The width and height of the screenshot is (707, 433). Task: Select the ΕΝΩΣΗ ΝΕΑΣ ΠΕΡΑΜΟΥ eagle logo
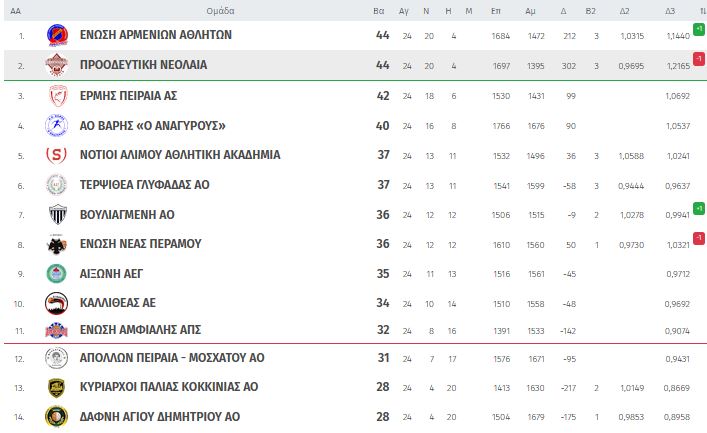click(57, 244)
